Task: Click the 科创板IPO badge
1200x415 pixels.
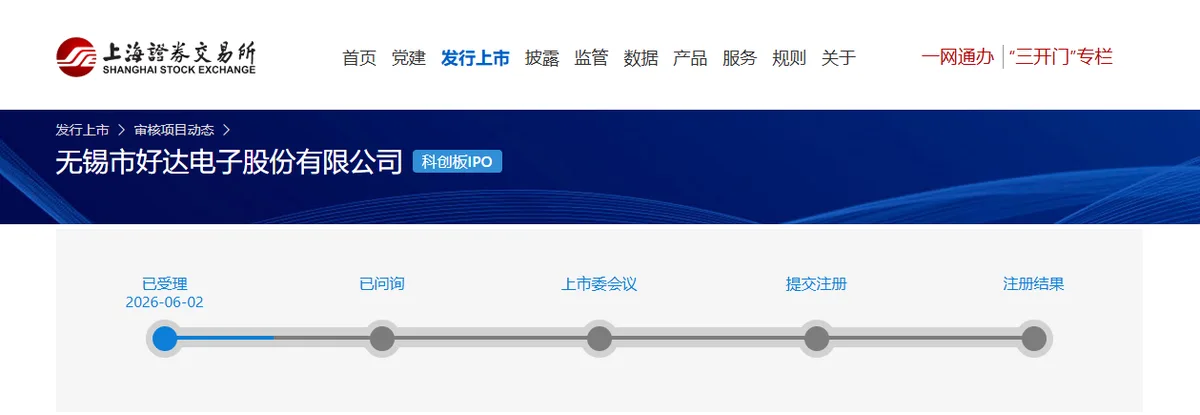Action: click(457, 162)
